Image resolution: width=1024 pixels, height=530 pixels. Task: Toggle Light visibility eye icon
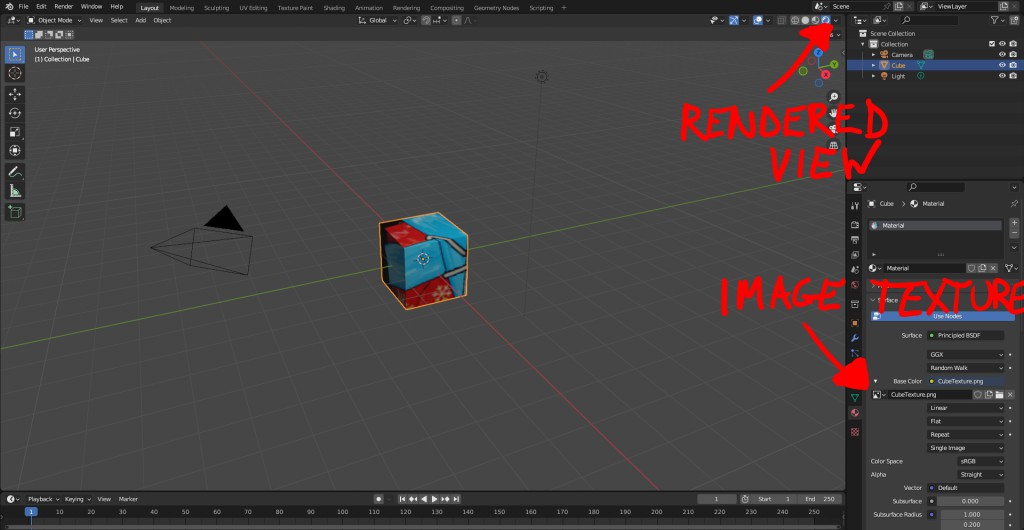(x=1002, y=76)
